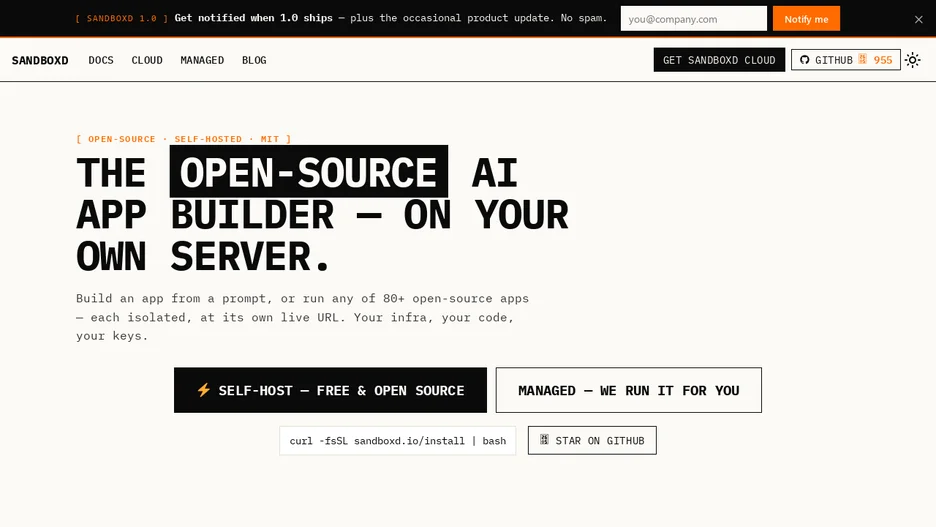Toggle the light/dark theme sun icon
This screenshot has height=527, width=936.
pyautogui.click(x=912, y=60)
